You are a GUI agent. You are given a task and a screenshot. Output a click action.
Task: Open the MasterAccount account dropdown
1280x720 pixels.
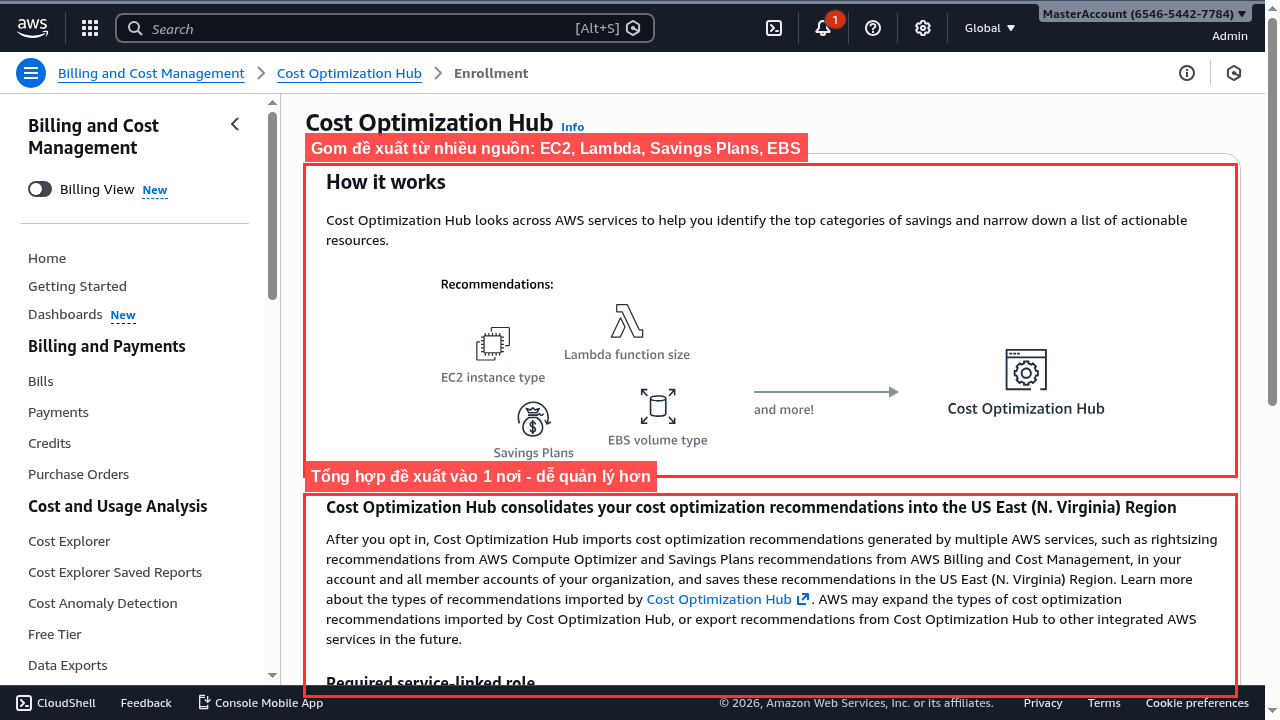point(1143,13)
